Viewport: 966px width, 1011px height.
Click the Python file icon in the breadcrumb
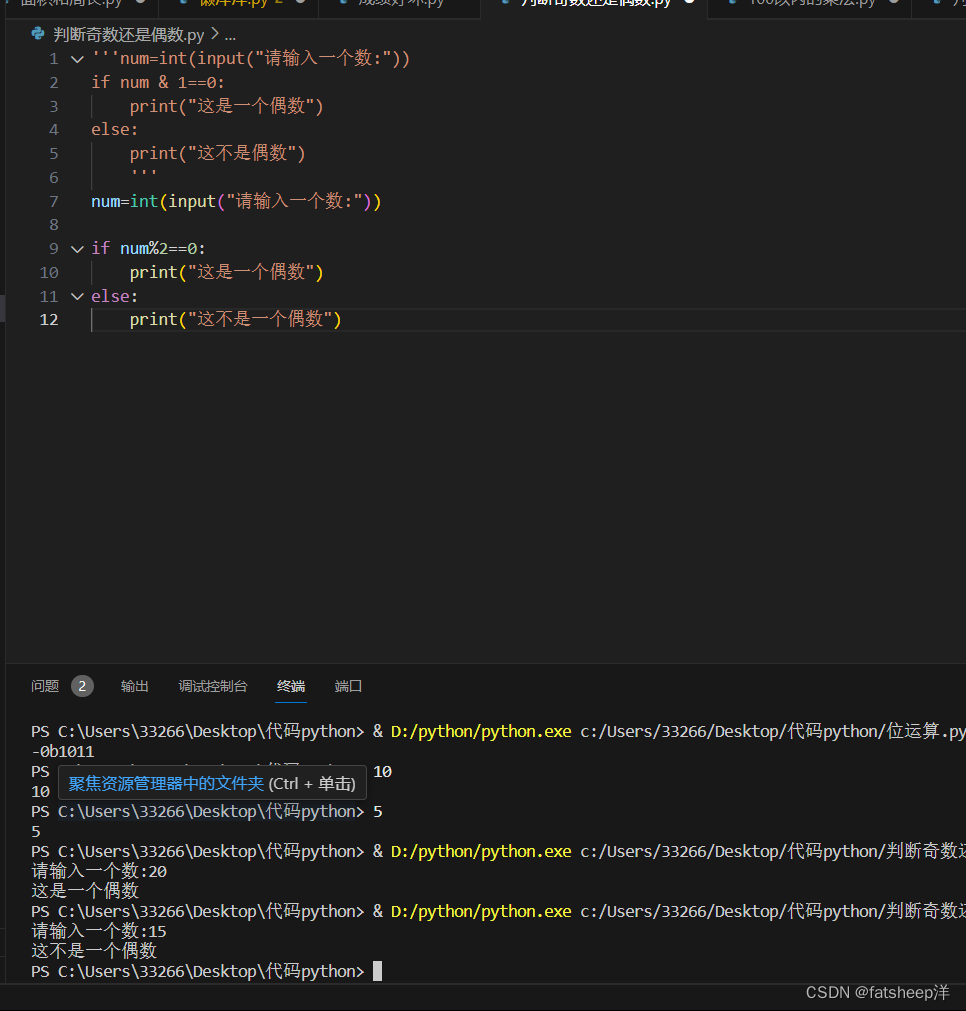pyautogui.click(x=38, y=34)
